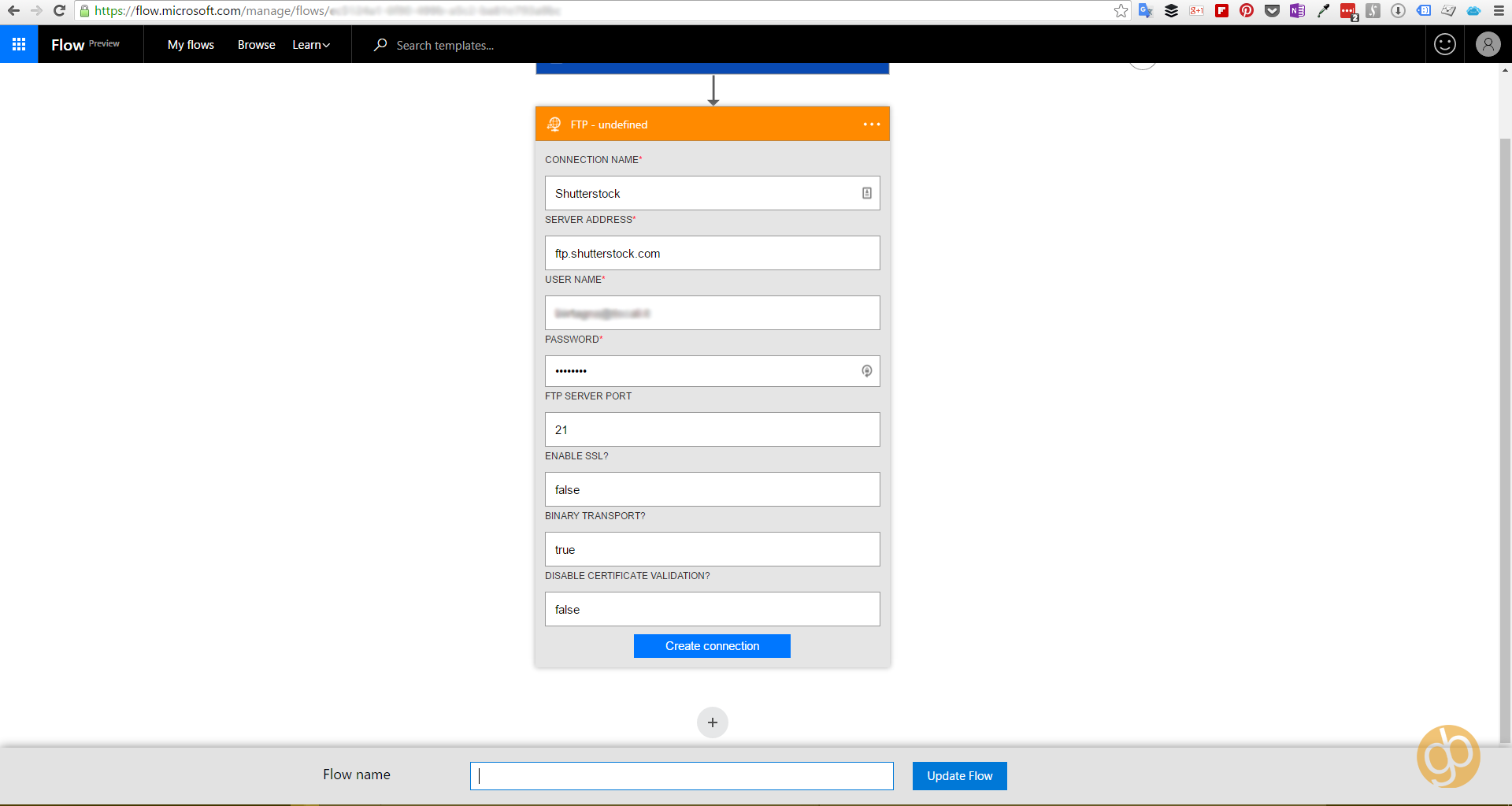Click the Flow Preview logo
Viewport: 1512px width, 806px height.
[x=85, y=45]
